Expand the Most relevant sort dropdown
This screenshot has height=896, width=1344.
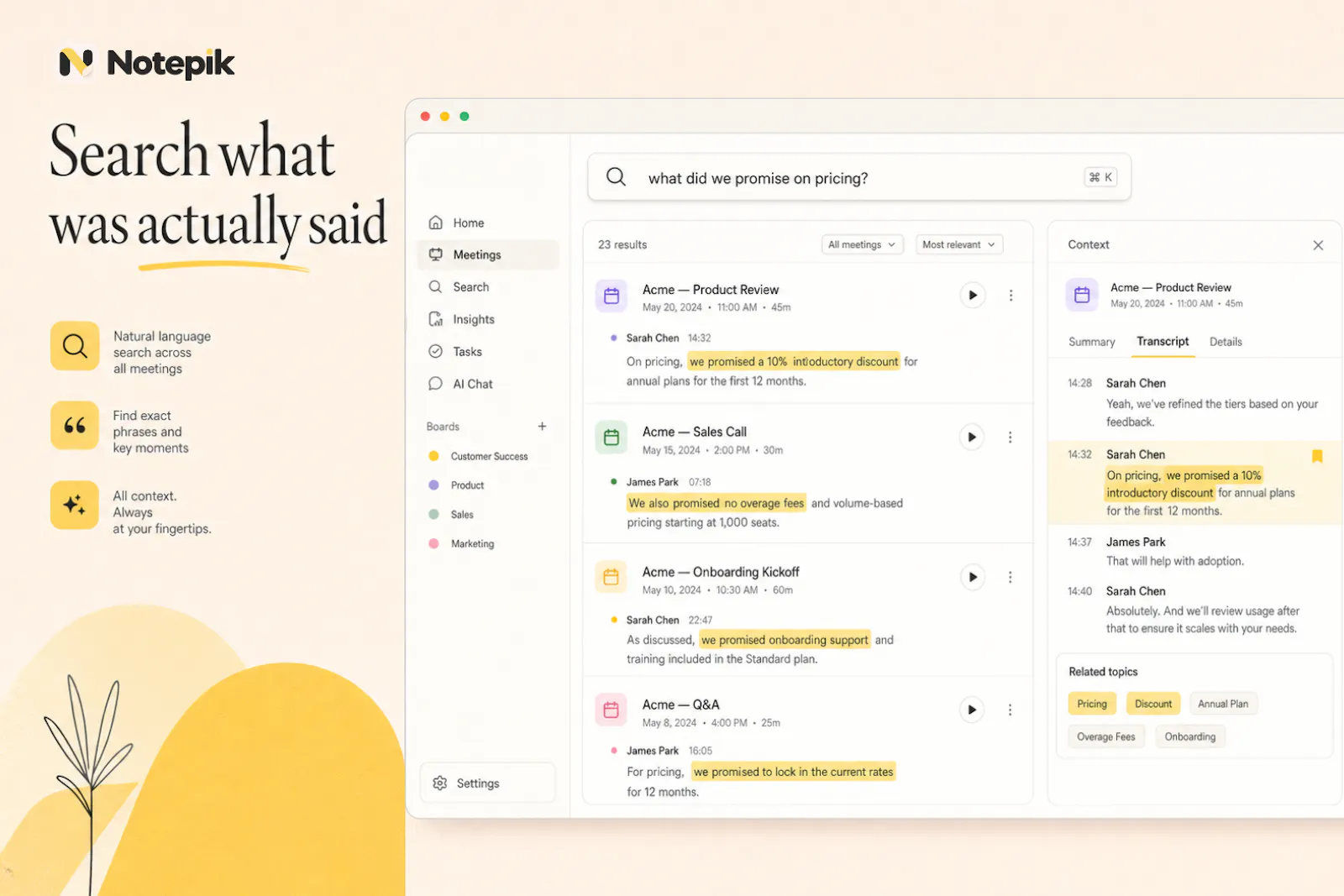point(959,244)
